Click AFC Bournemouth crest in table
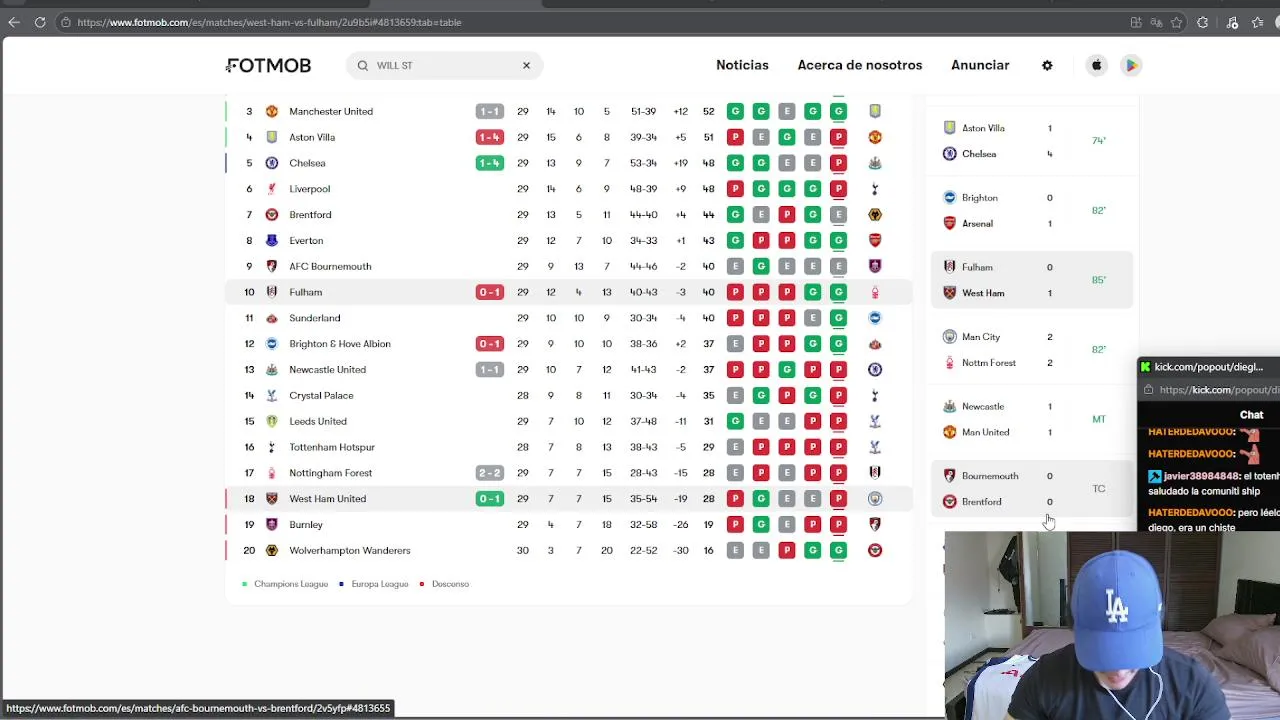Image resolution: width=1280 pixels, height=720 pixels. (x=271, y=266)
